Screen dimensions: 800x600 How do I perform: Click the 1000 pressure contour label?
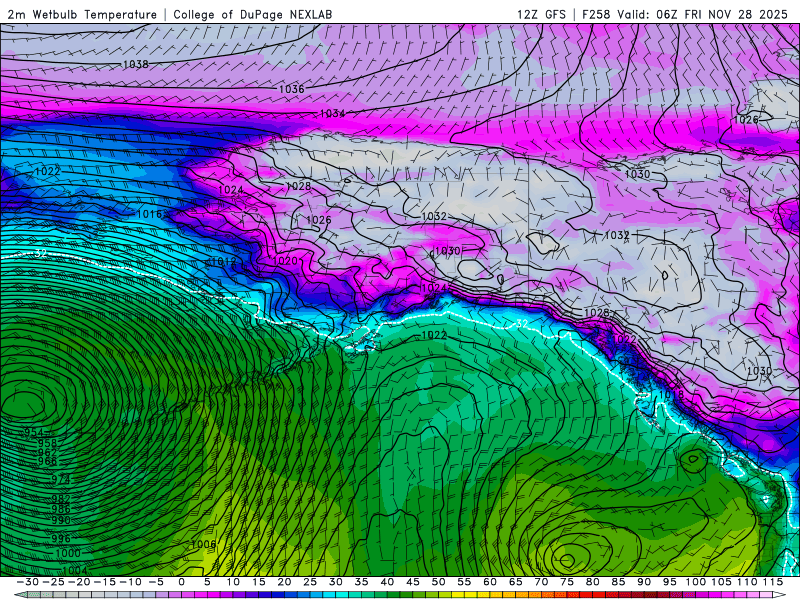click(x=68, y=554)
